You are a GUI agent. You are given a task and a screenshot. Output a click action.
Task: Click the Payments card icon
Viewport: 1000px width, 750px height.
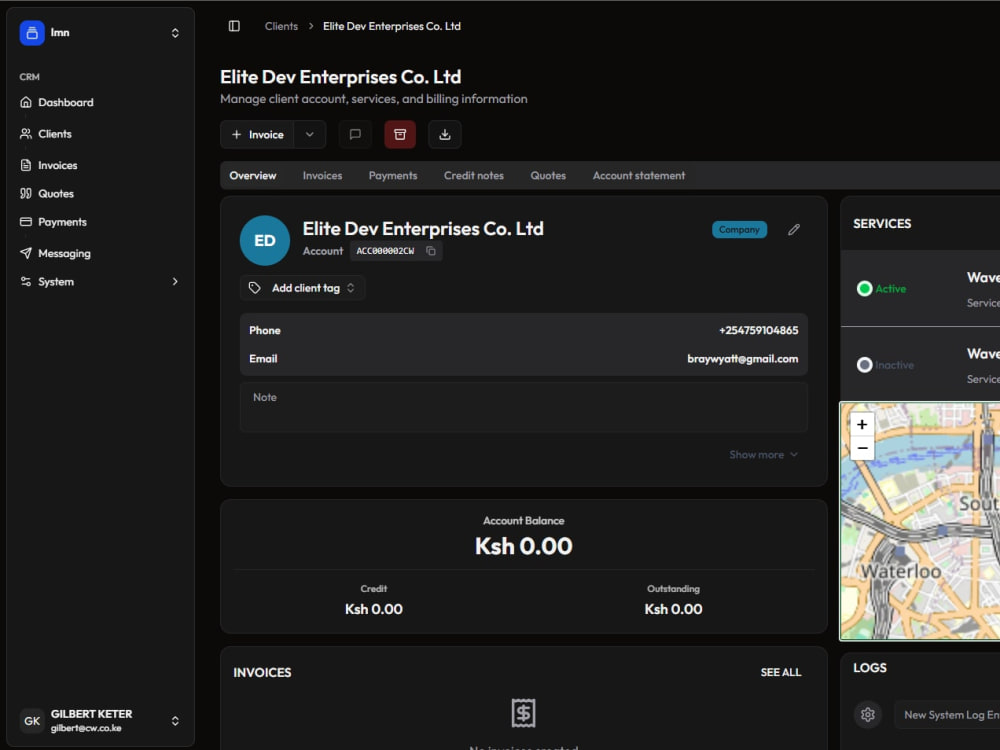pyautogui.click(x=26, y=222)
